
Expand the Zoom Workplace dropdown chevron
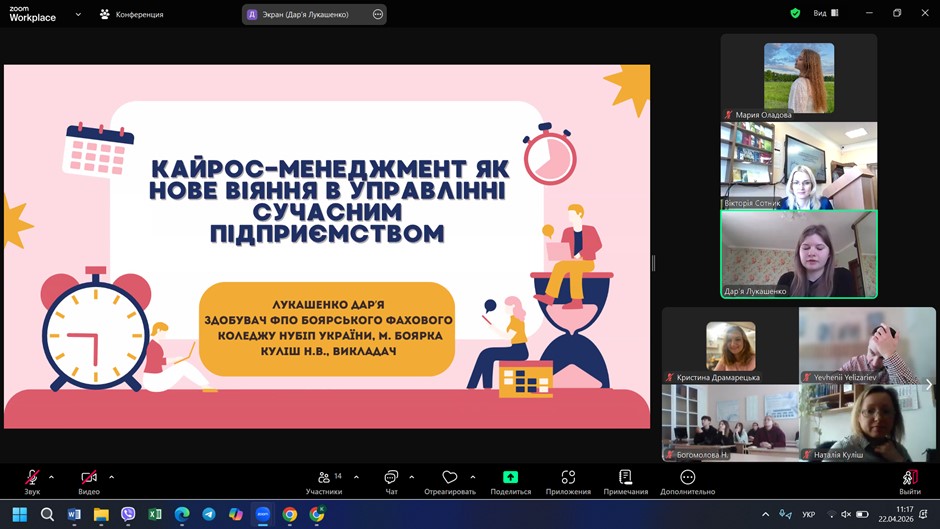click(x=78, y=14)
